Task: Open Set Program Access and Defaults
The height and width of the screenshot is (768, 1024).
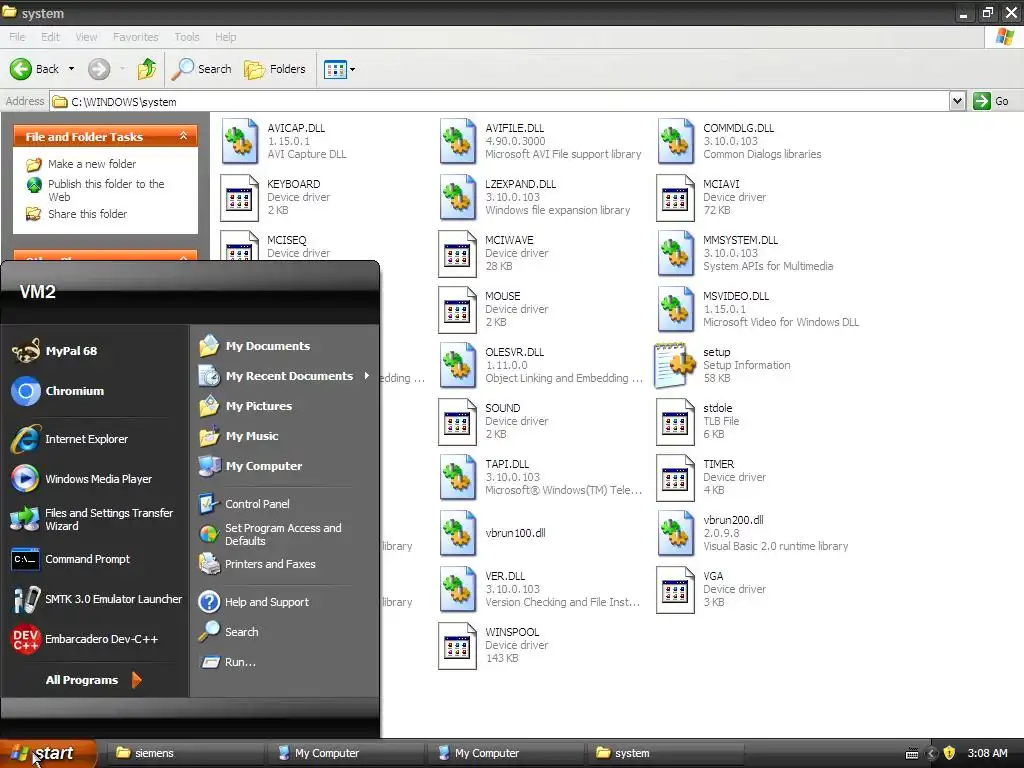Action: pos(270,534)
